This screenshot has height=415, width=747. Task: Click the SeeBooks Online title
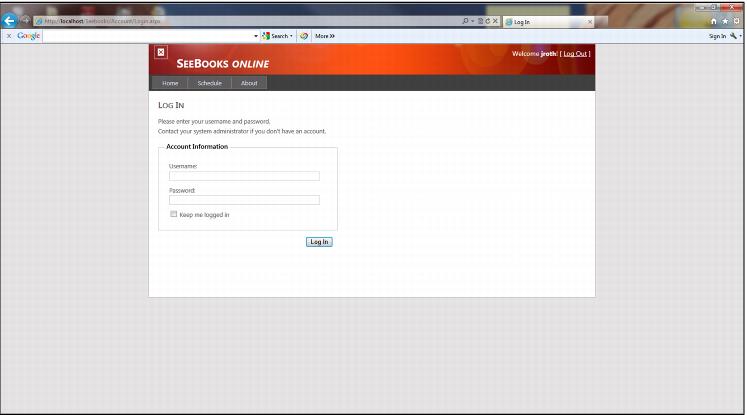pyautogui.click(x=222, y=63)
